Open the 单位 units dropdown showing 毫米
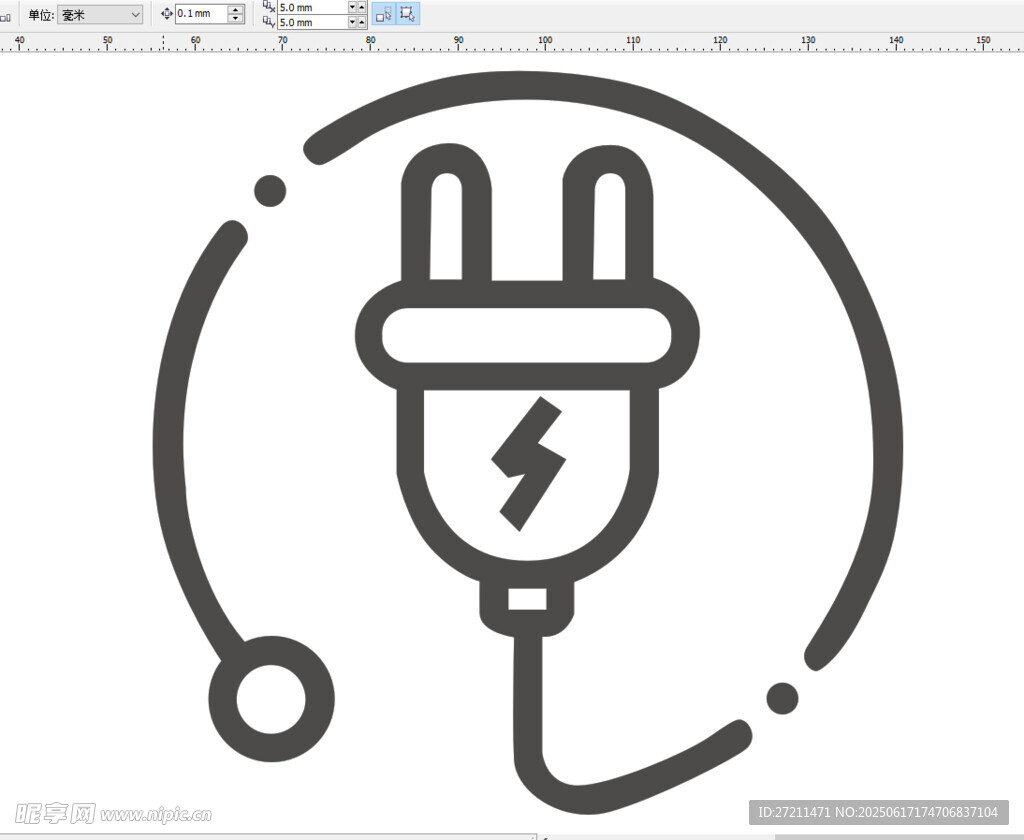The height and width of the screenshot is (840, 1024). tap(100, 14)
